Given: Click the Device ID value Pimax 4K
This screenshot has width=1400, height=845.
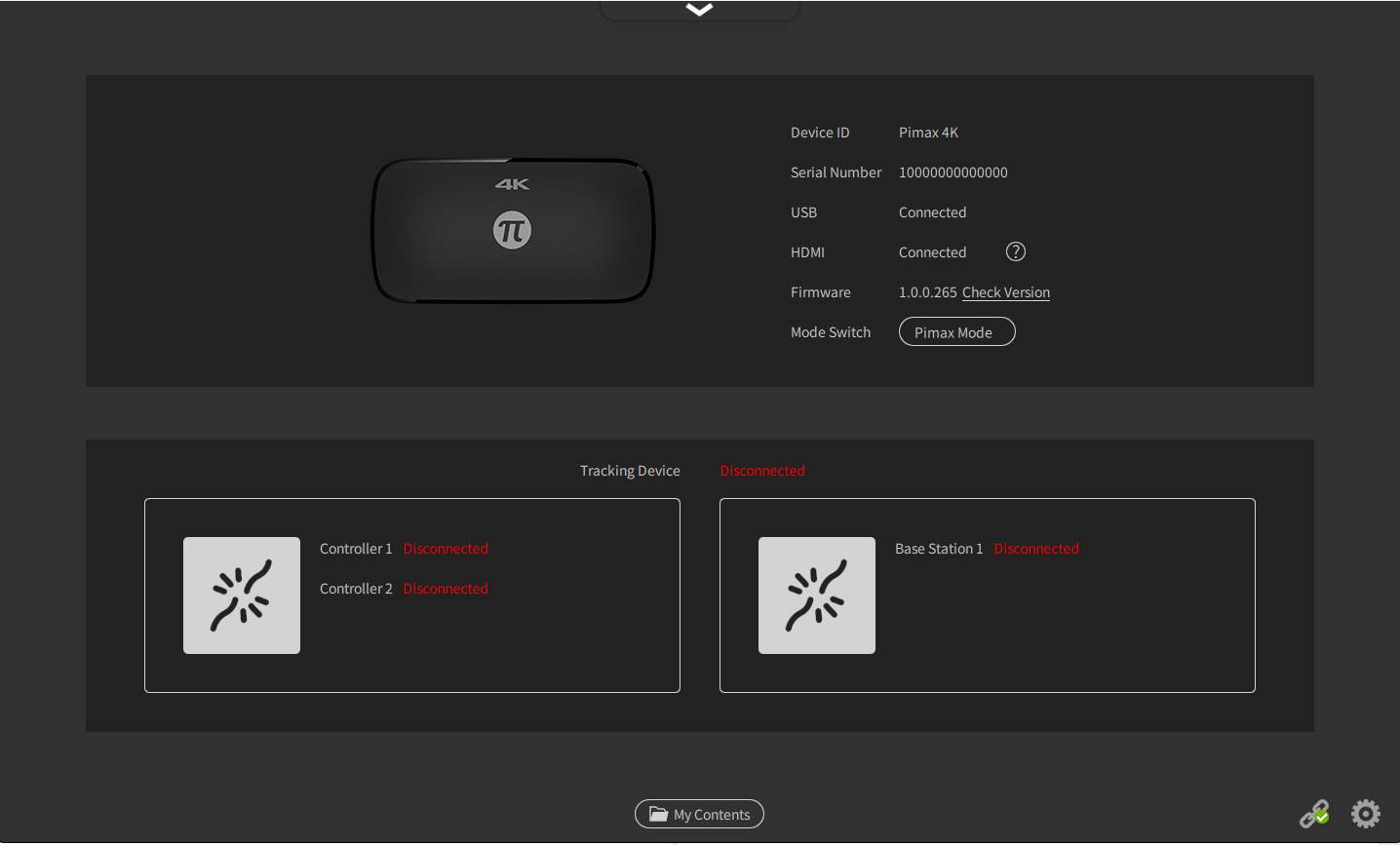Looking at the screenshot, I should coord(928,133).
